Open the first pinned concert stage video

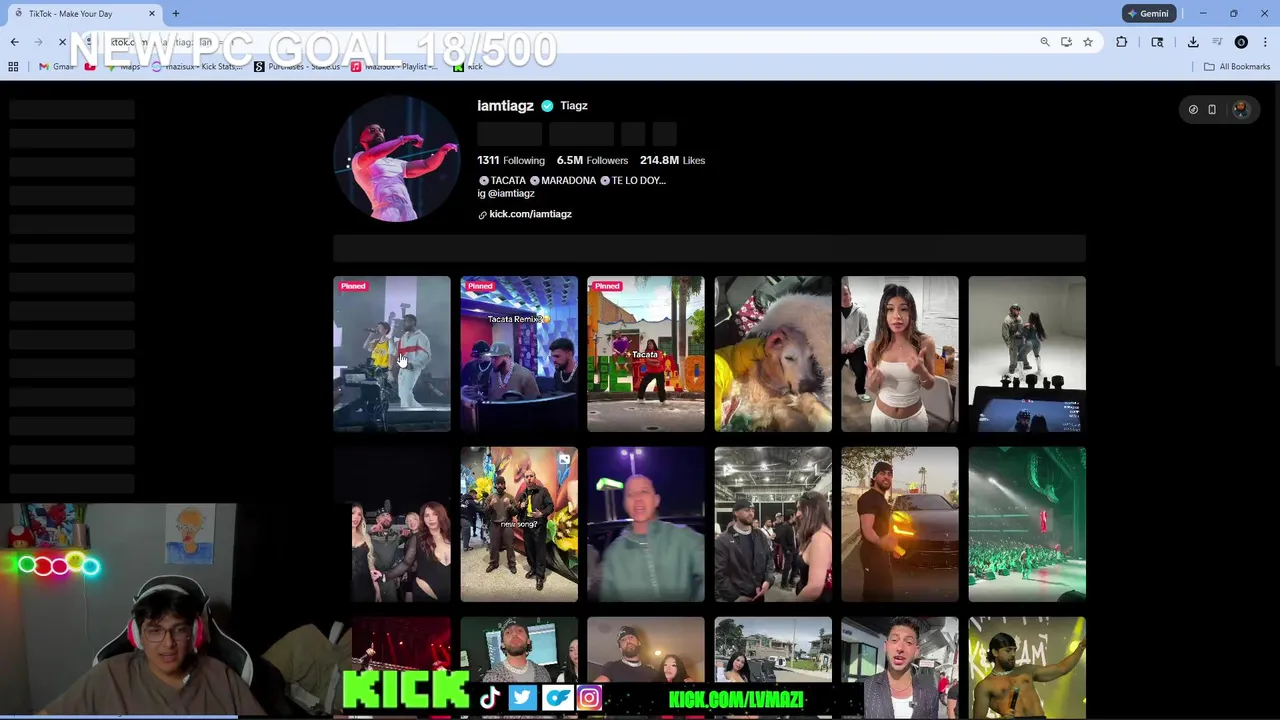pos(392,354)
